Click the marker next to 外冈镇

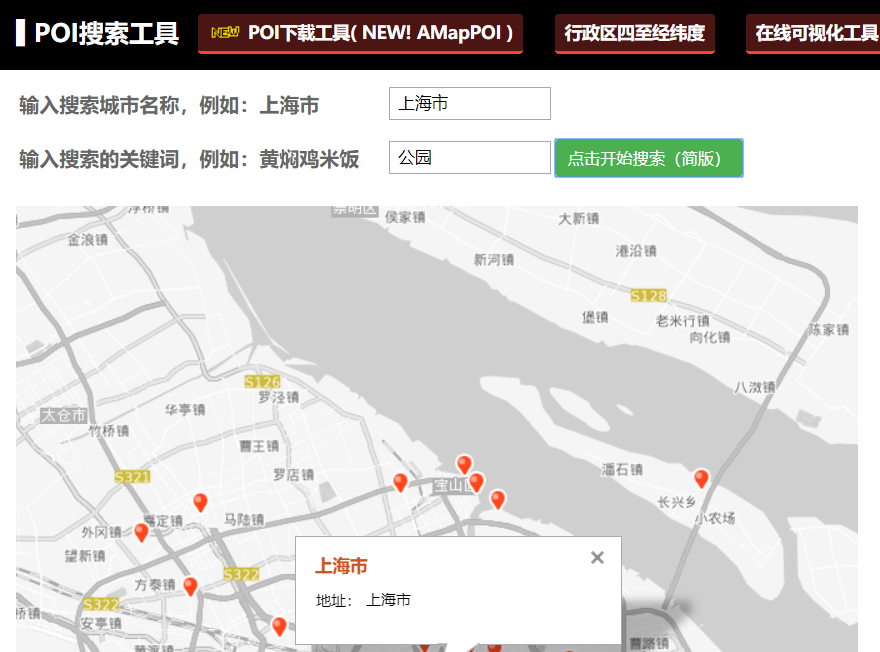(x=141, y=531)
